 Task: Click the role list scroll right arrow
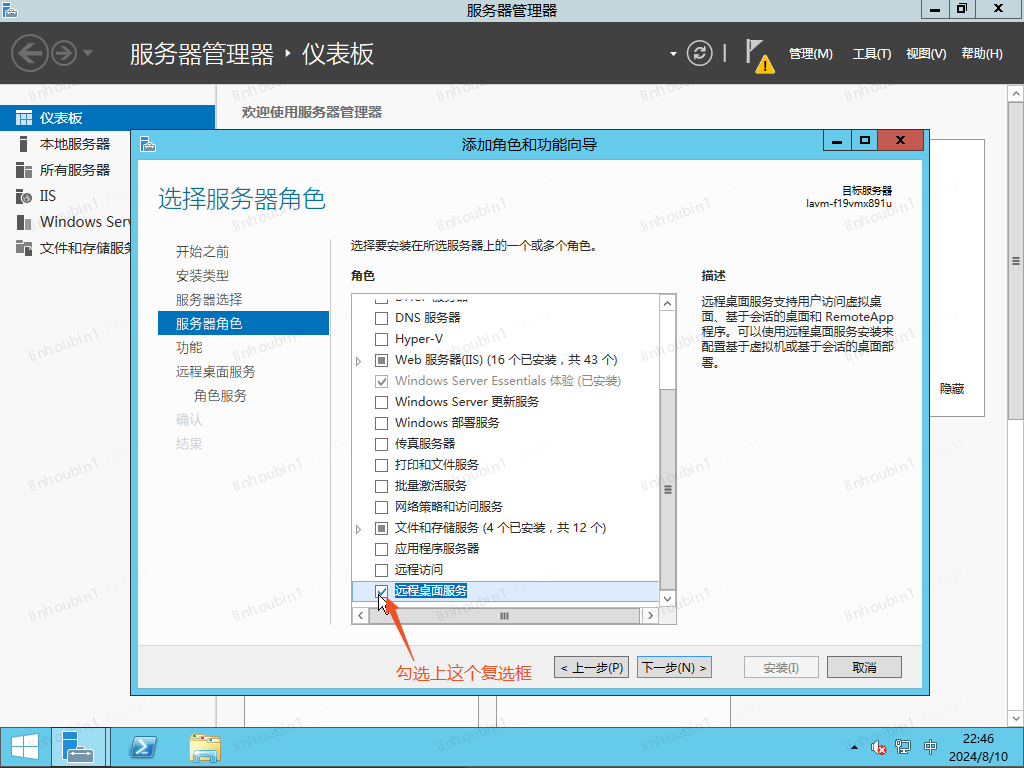point(650,615)
